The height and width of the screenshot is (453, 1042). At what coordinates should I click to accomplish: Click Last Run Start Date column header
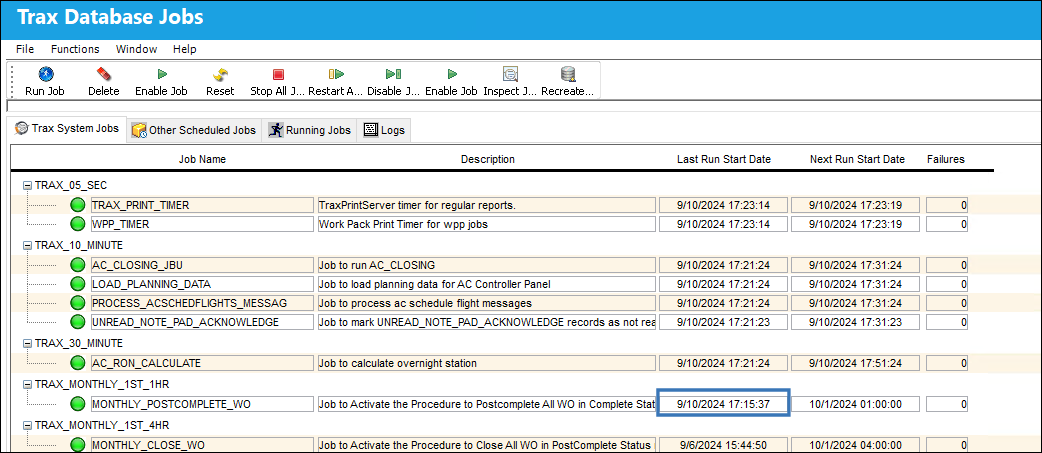pyautogui.click(x=724, y=159)
